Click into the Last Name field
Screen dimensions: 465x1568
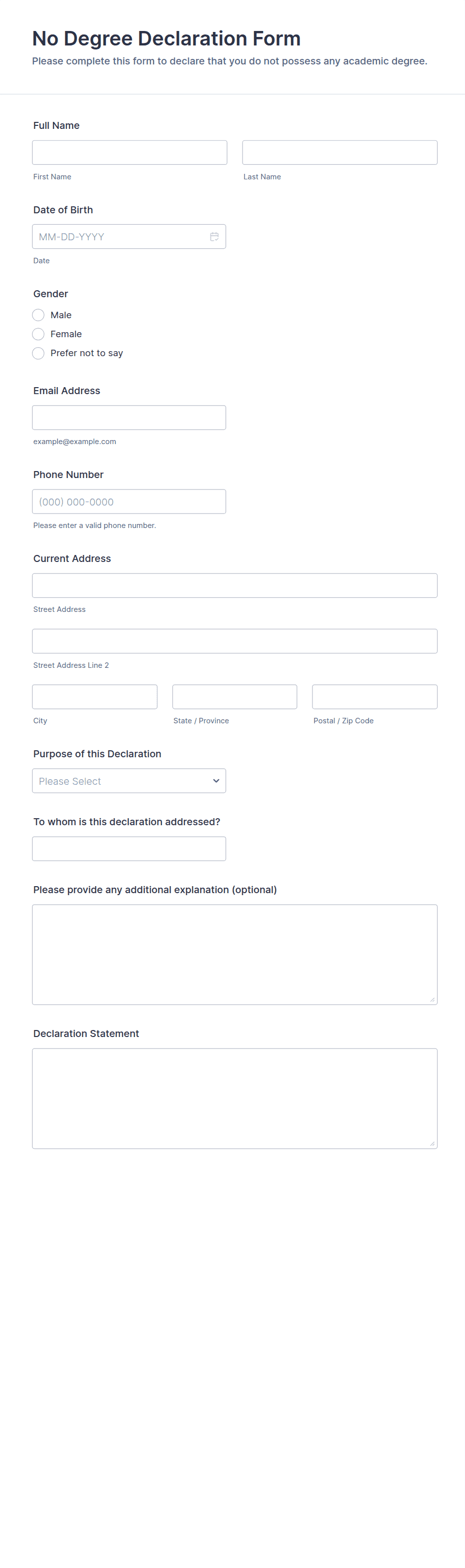pyautogui.click(x=339, y=153)
